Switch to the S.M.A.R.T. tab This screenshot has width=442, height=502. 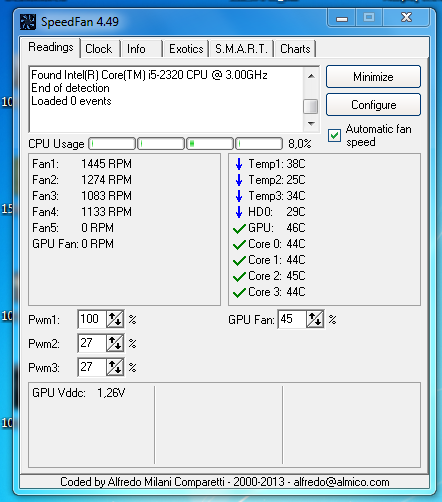241,49
